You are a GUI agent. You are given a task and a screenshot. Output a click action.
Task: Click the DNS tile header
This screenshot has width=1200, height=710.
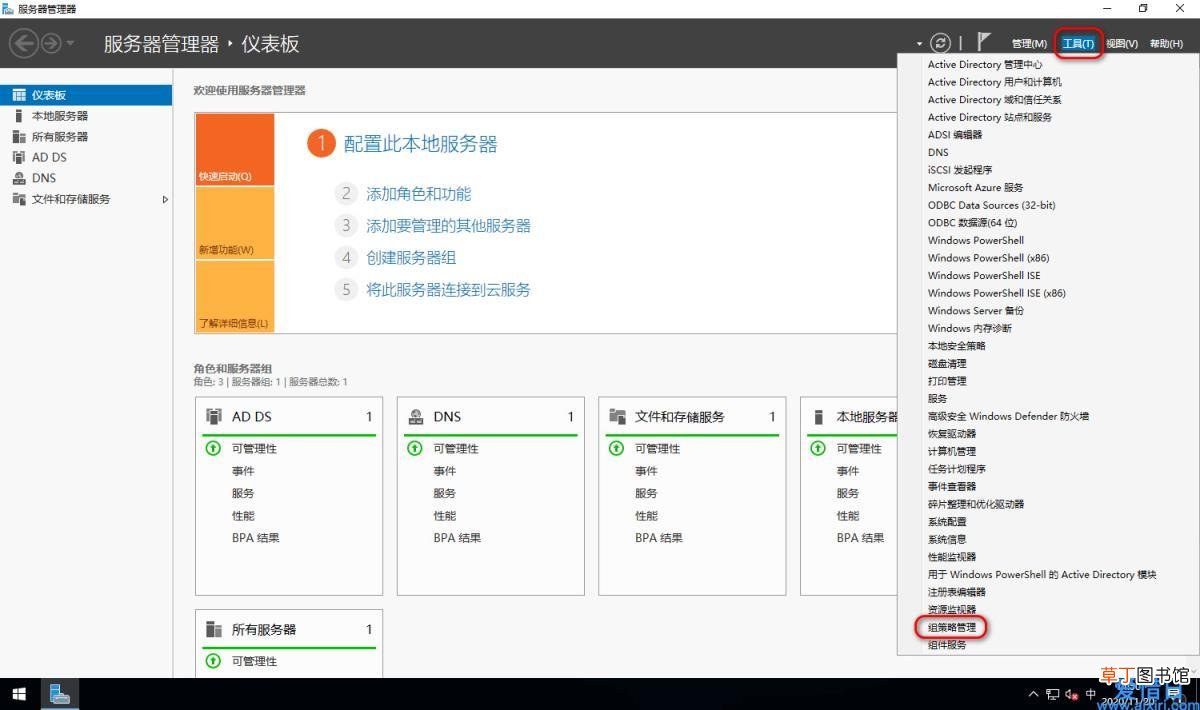[x=490, y=416]
